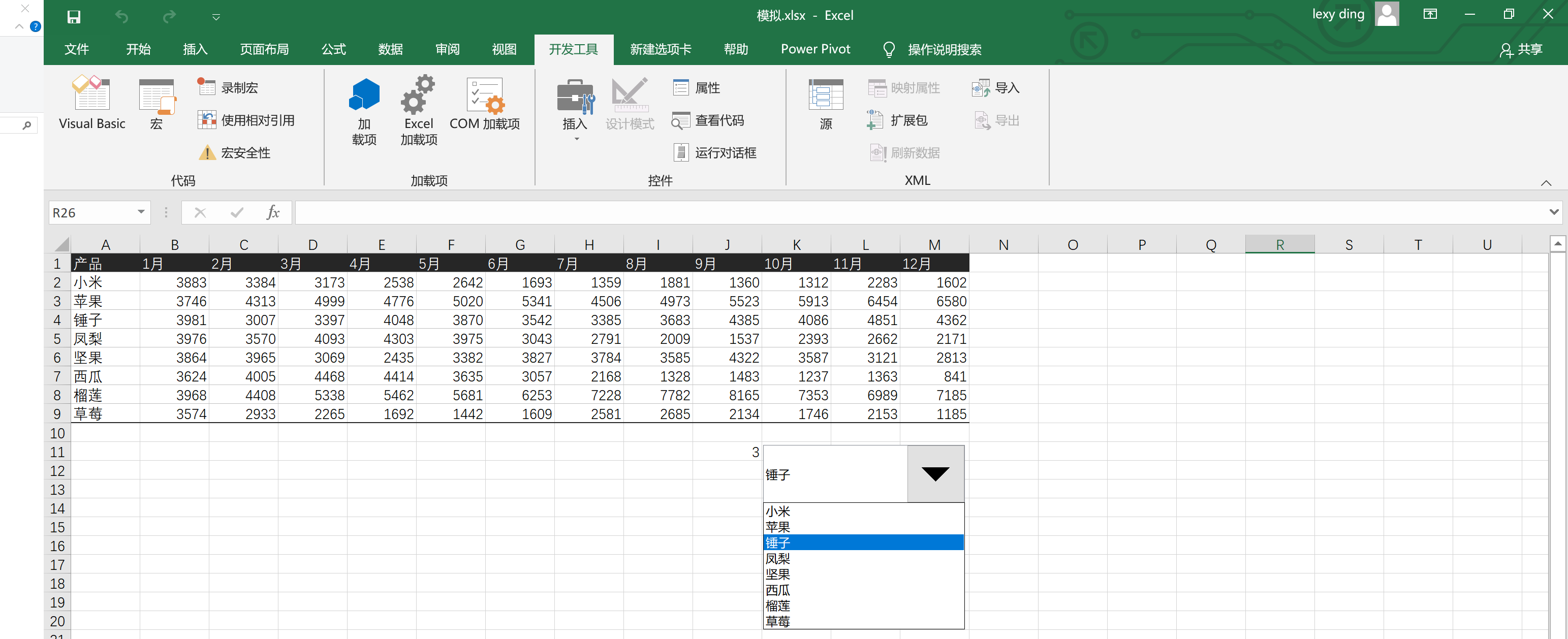Image resolution: width=1568 pixels, height=639 pixels.
Task: Click the formula bar confirm checkmark
Action: (x=237, y=212)
